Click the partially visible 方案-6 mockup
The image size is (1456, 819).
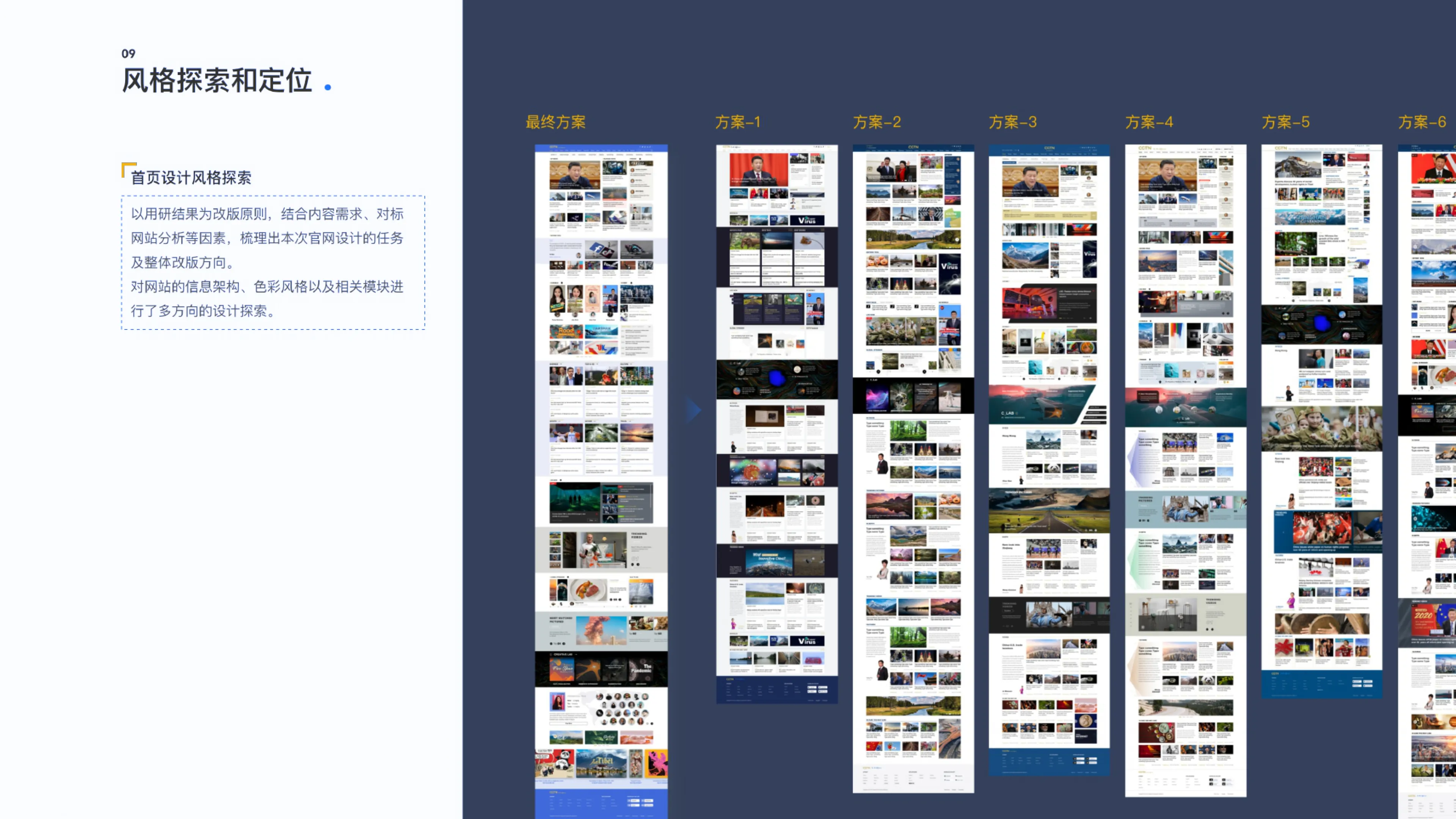[x=1426, y=482]
